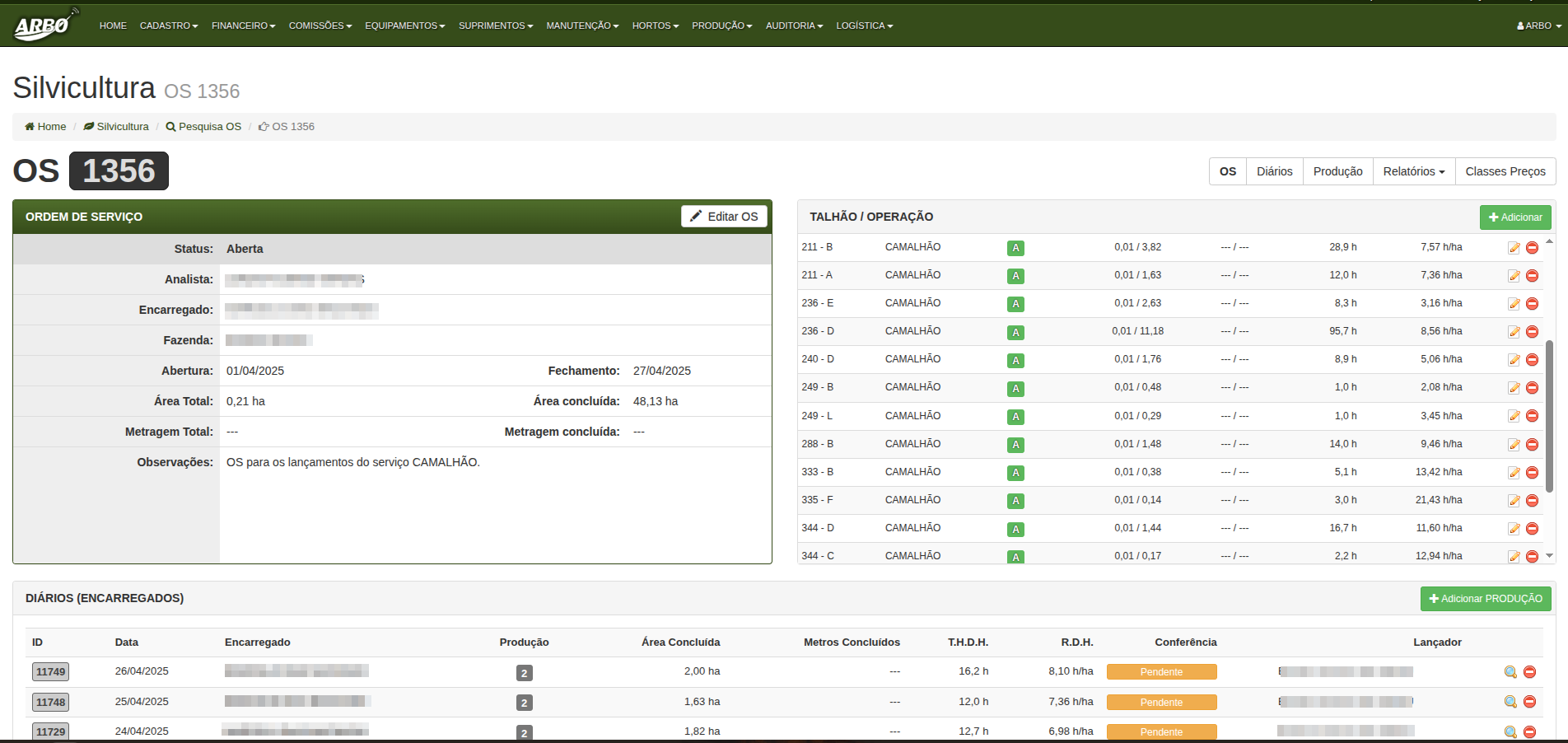The image size is (1568, 743).
Task: Remove the 236 - D talhão row
Action: tap(1532, 332)
